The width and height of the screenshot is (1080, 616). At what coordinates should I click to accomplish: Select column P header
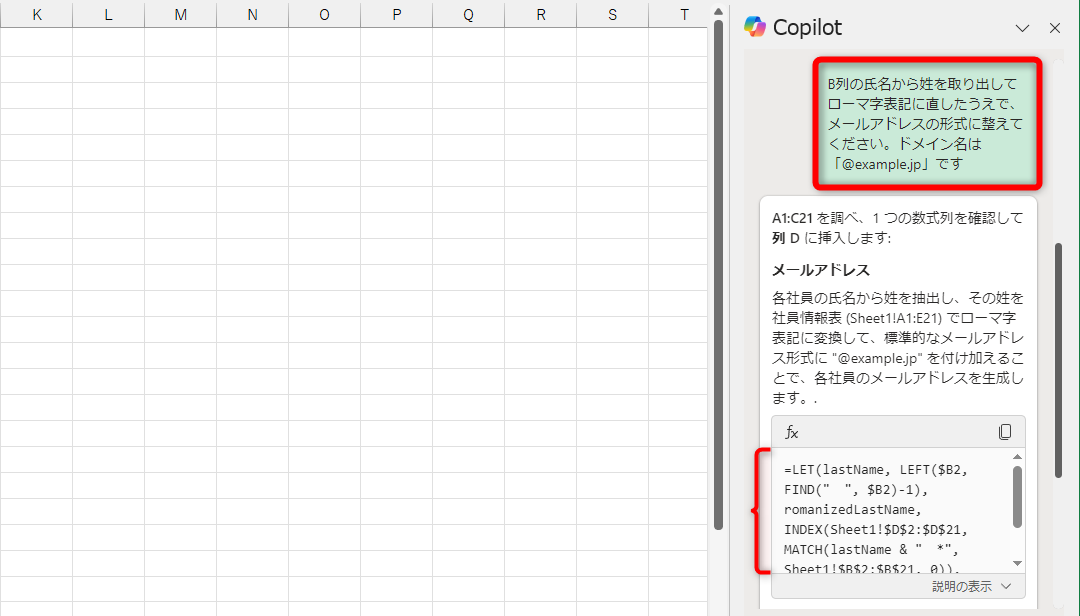tap(397, 14)
